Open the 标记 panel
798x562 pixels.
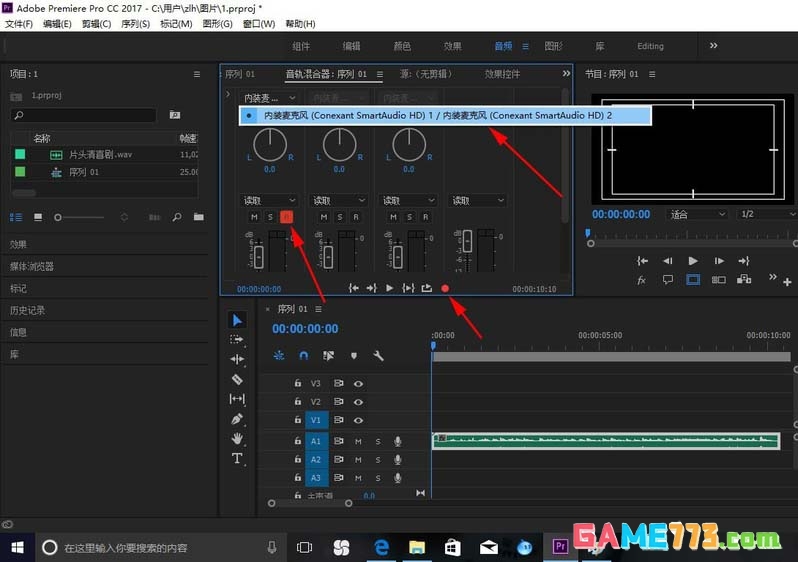pyautogui.click(x=18, y=289)
